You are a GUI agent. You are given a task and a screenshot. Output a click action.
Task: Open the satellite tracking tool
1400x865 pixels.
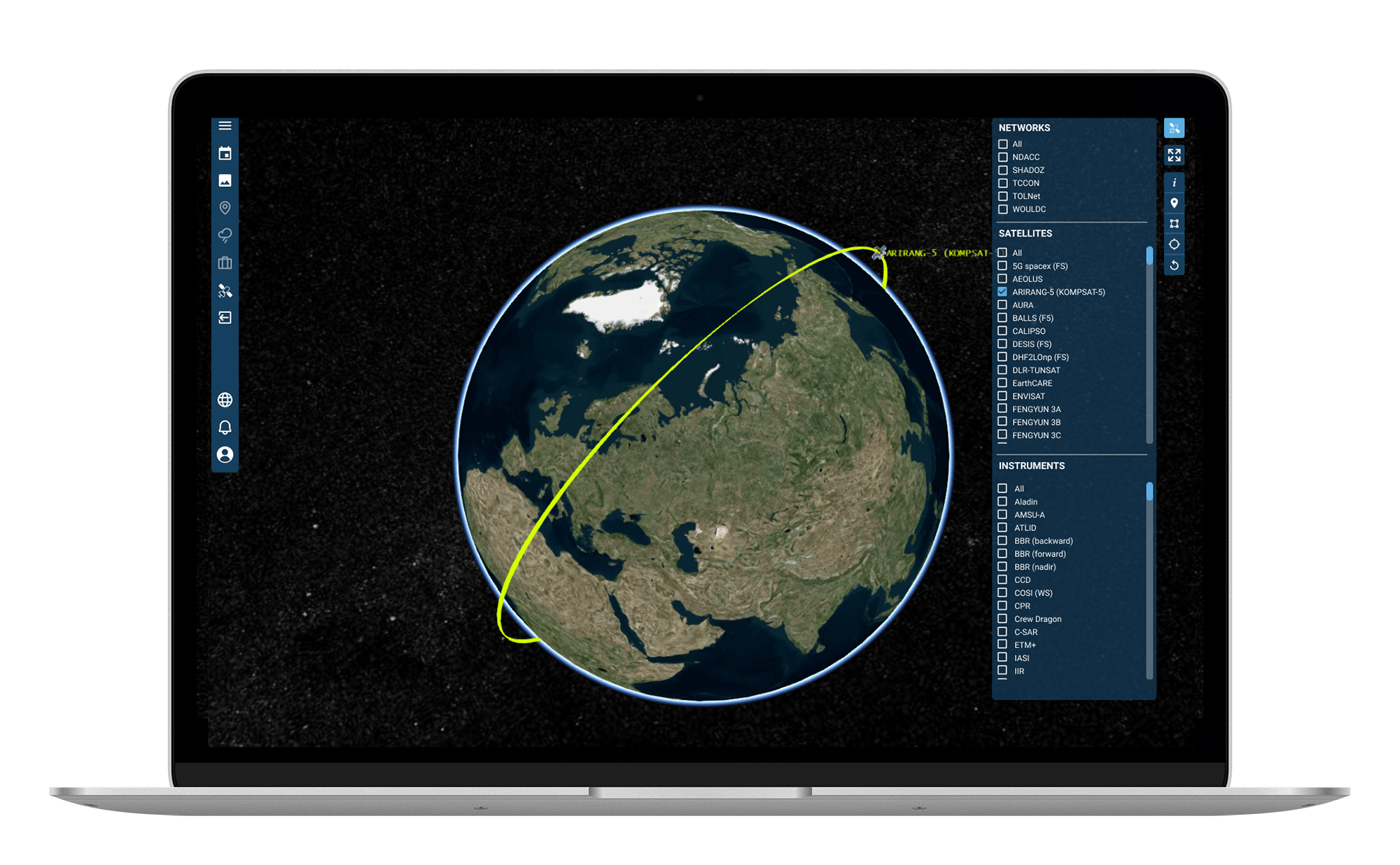(1175, 127)
